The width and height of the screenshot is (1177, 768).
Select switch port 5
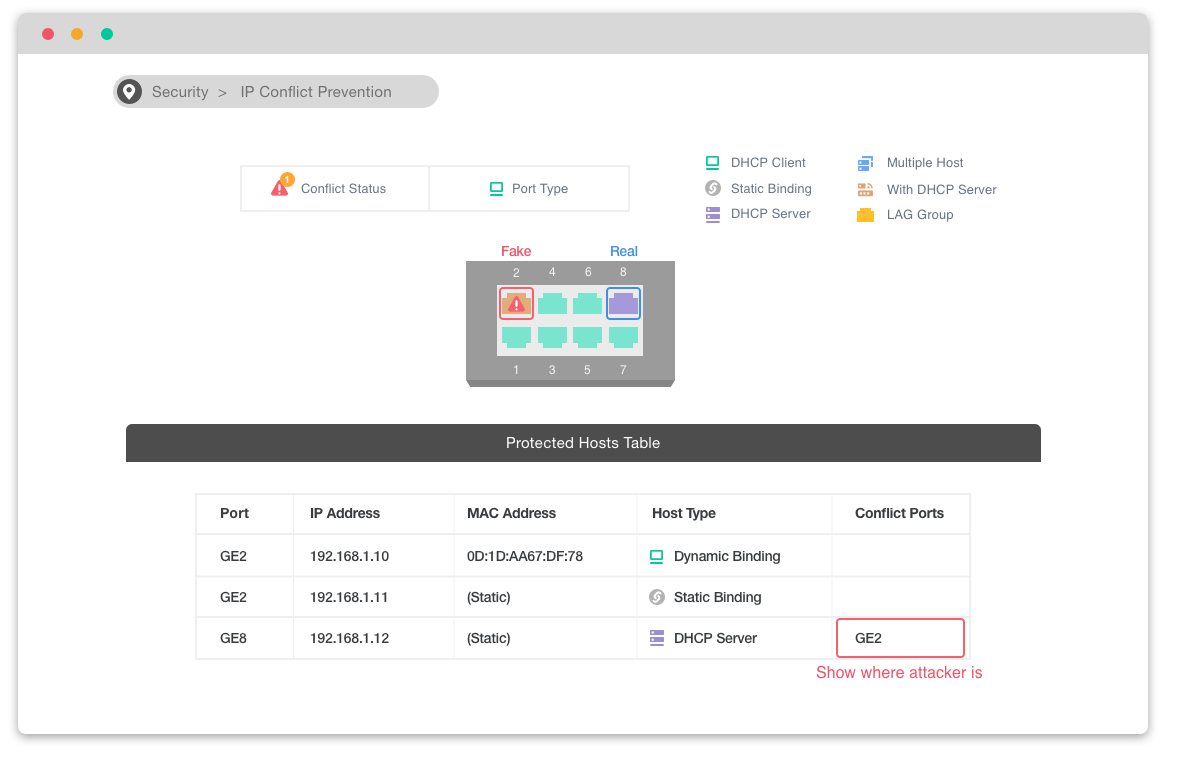pyautogui.click(x=588, y=337)
